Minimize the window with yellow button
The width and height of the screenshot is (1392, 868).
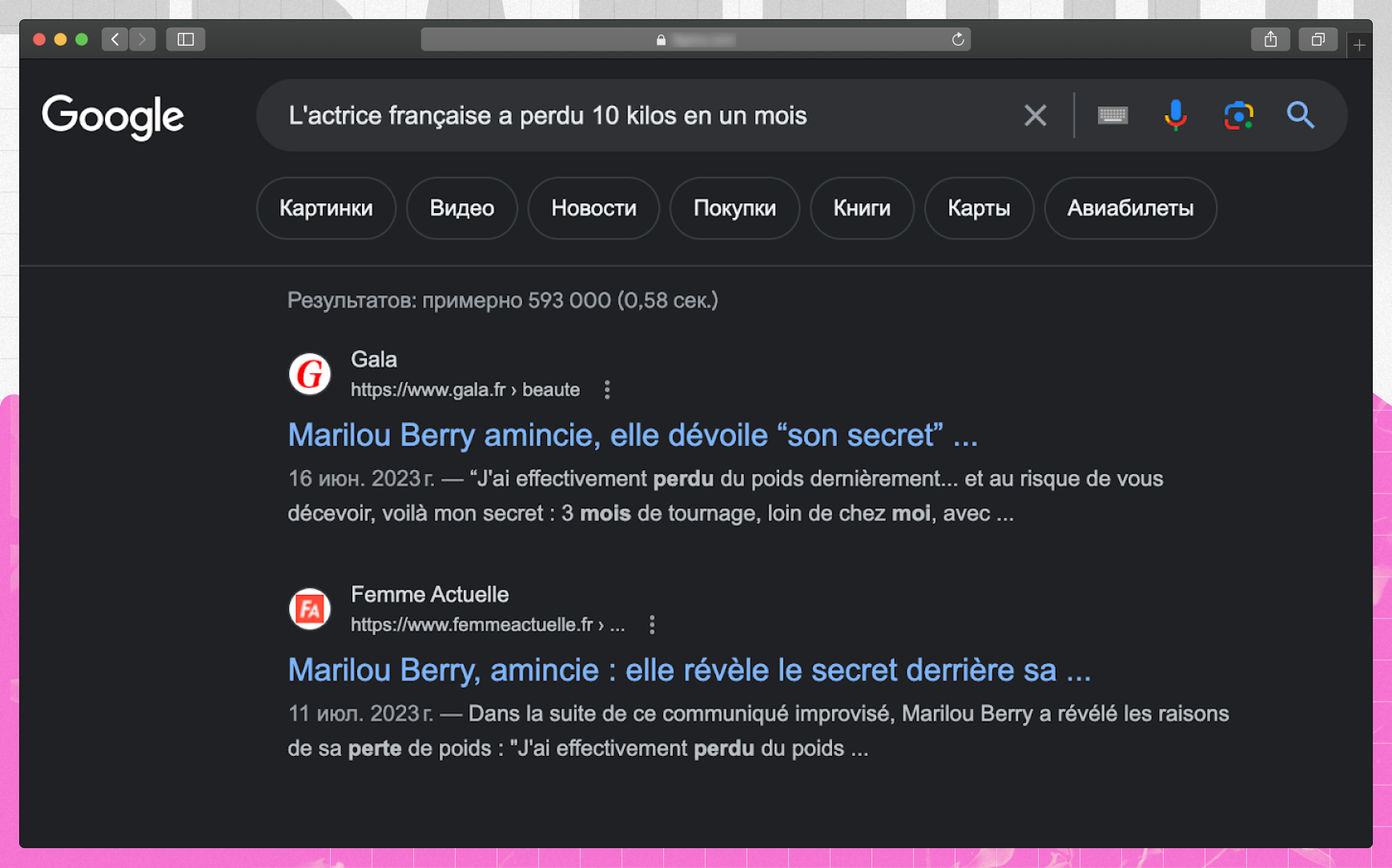pos(60,39)
